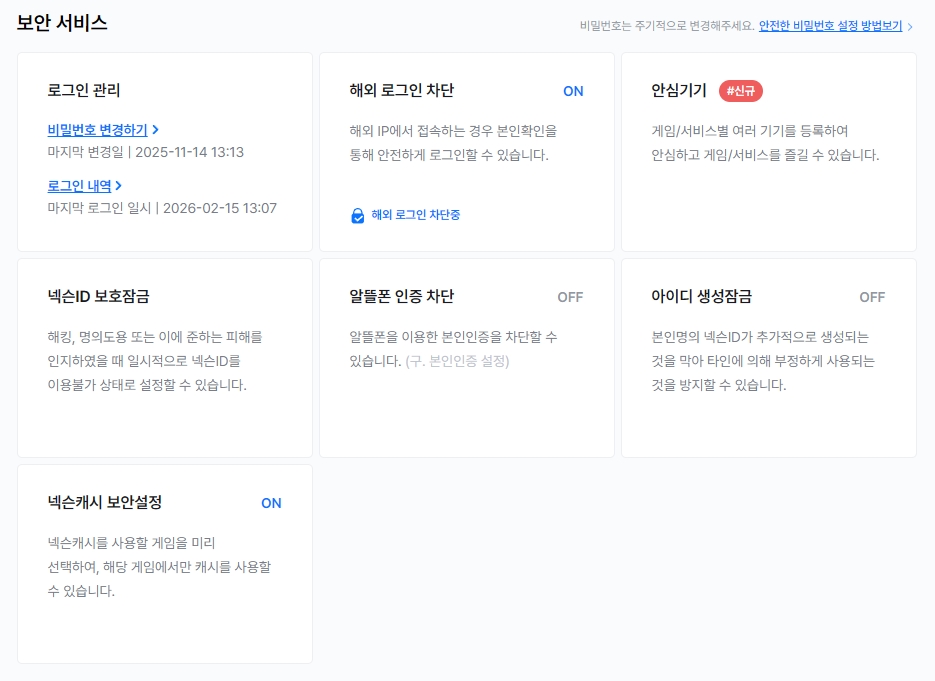Toggle the ON status of 해외 로그인 차단

coord(573,91)
